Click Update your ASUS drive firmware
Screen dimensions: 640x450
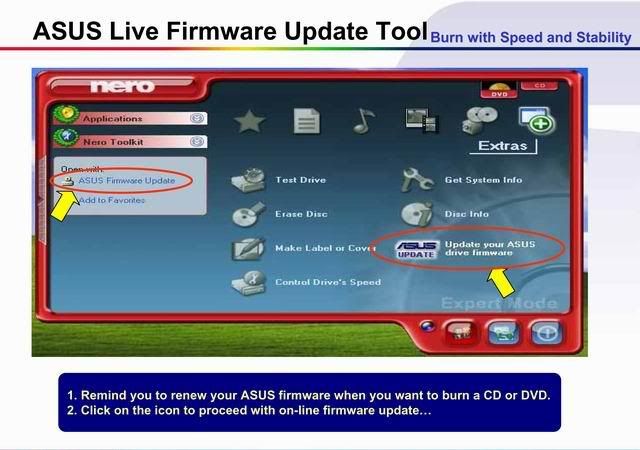pyautogui.click(x=490, y=248)
